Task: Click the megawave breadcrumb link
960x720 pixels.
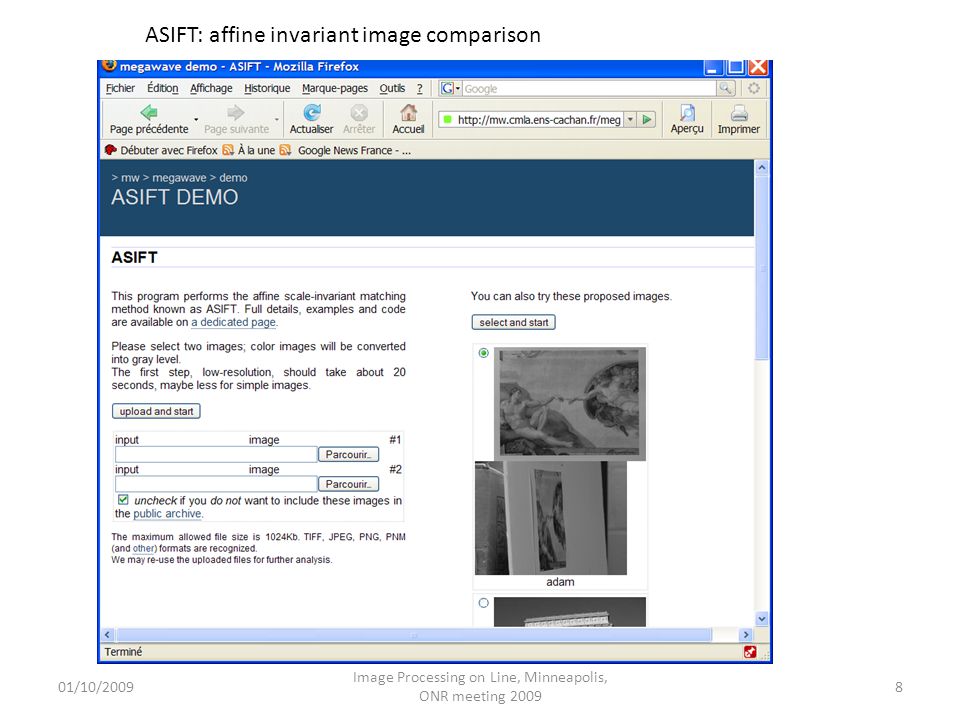Action: tap(179, 178)
